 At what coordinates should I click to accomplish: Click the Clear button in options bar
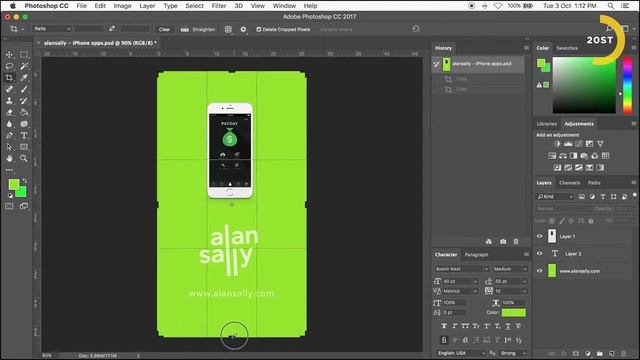tap(164, 29)
